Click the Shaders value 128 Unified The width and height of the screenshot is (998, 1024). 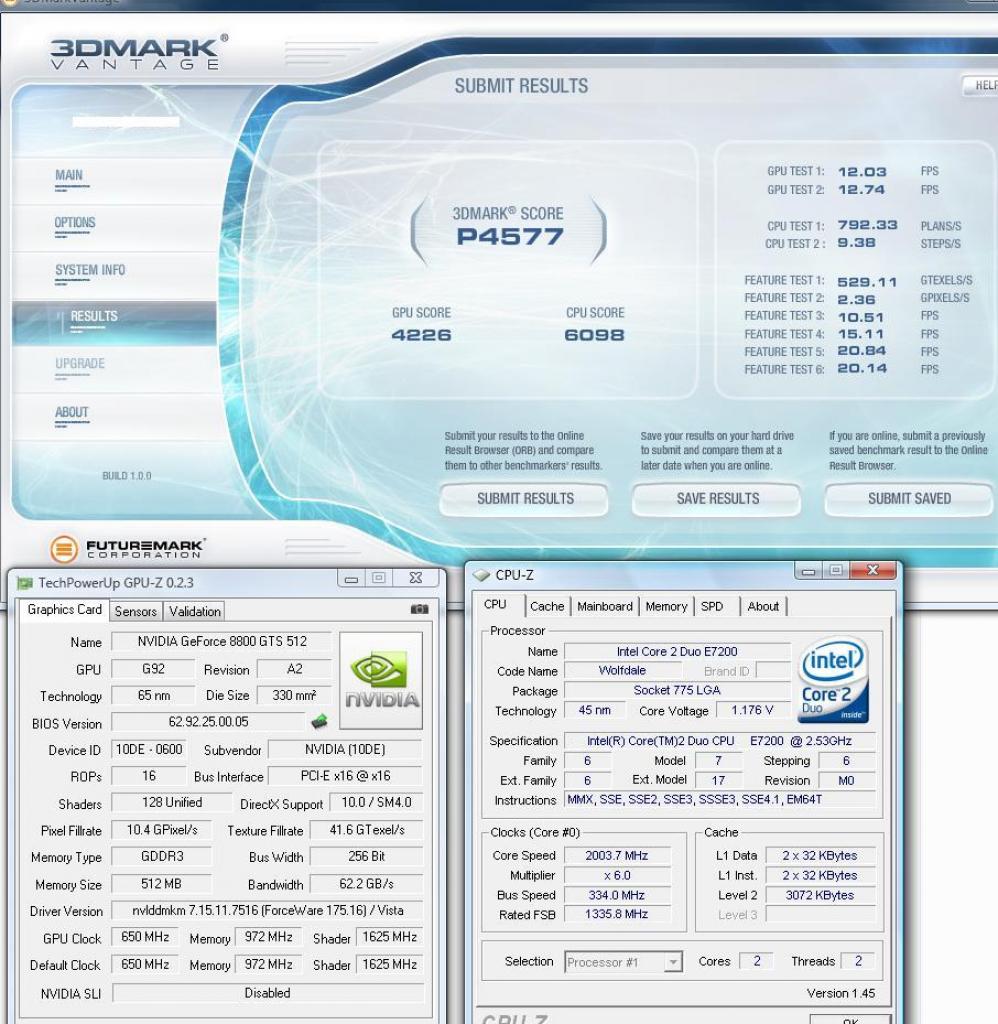(171, 803)
